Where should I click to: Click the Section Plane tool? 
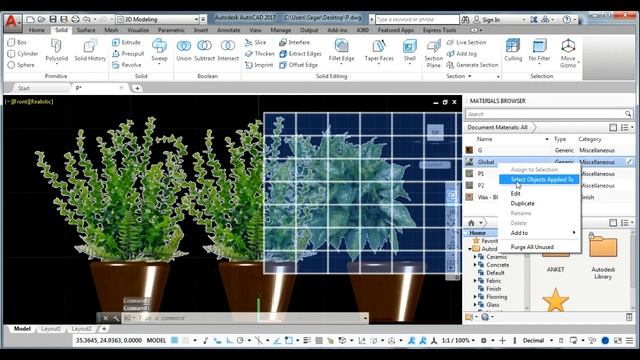(x=433, y=53)
